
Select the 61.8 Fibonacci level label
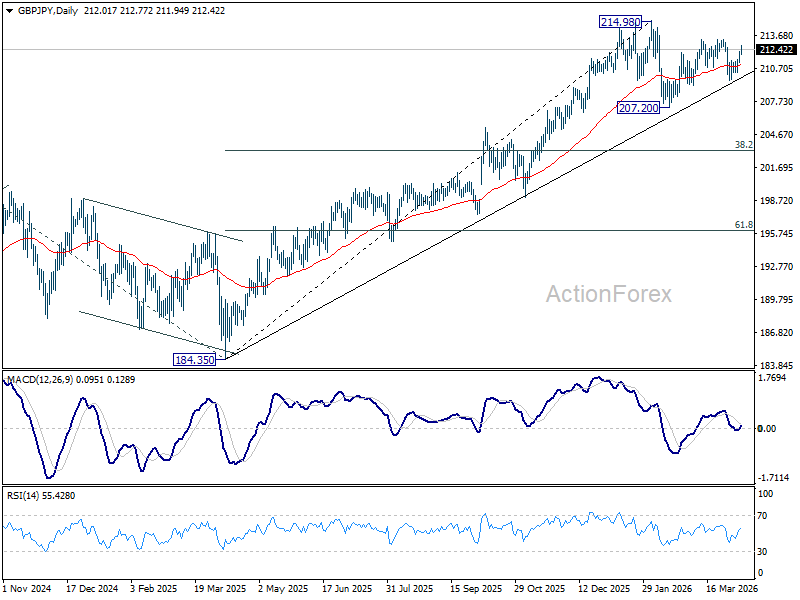coord(743,224)
